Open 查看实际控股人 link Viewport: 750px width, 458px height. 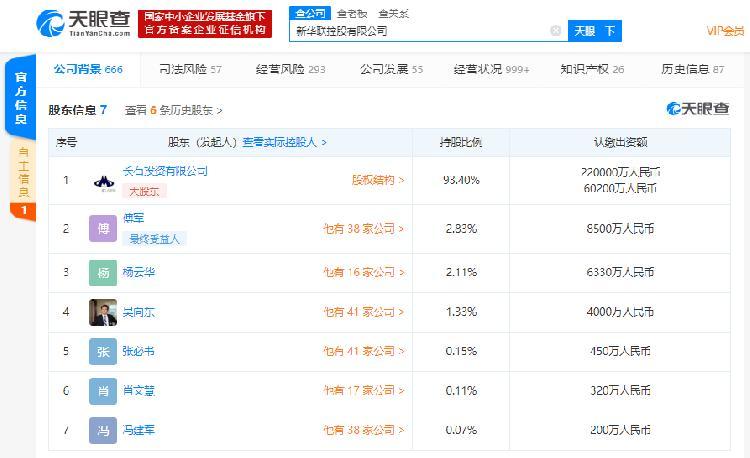click(x=285, y=142)
